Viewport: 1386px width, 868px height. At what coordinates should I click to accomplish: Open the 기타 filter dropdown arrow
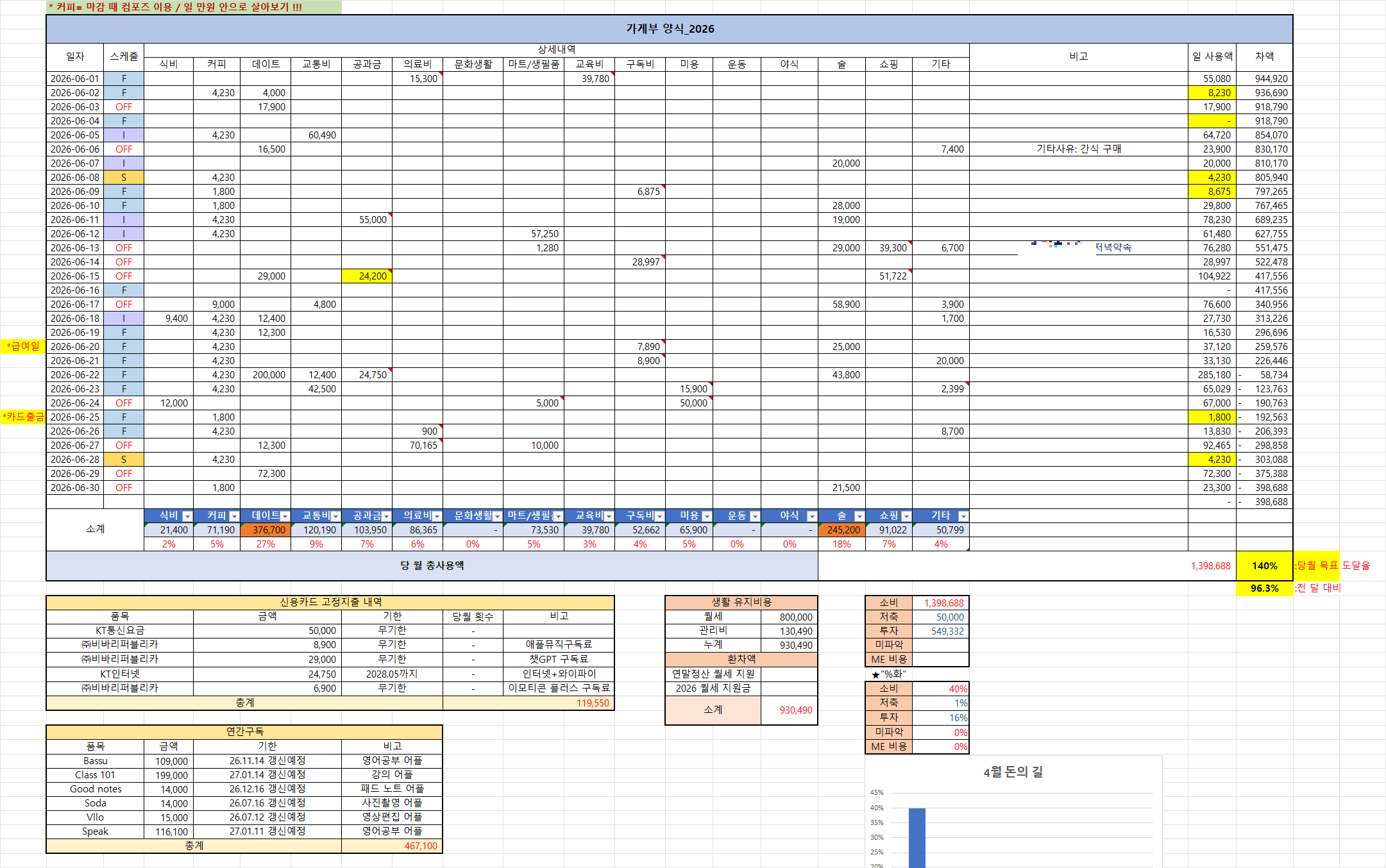coord(963,516)
